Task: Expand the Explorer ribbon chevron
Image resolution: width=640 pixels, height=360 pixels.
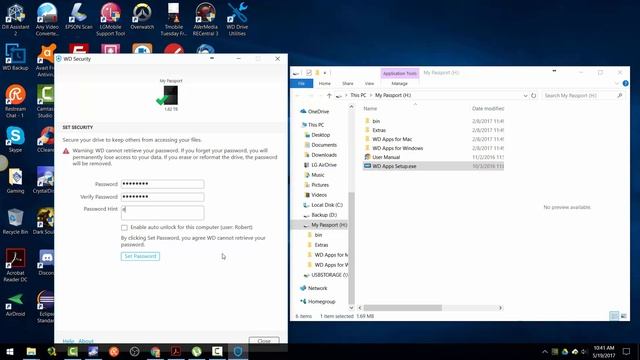Action: tap(617, 83)
